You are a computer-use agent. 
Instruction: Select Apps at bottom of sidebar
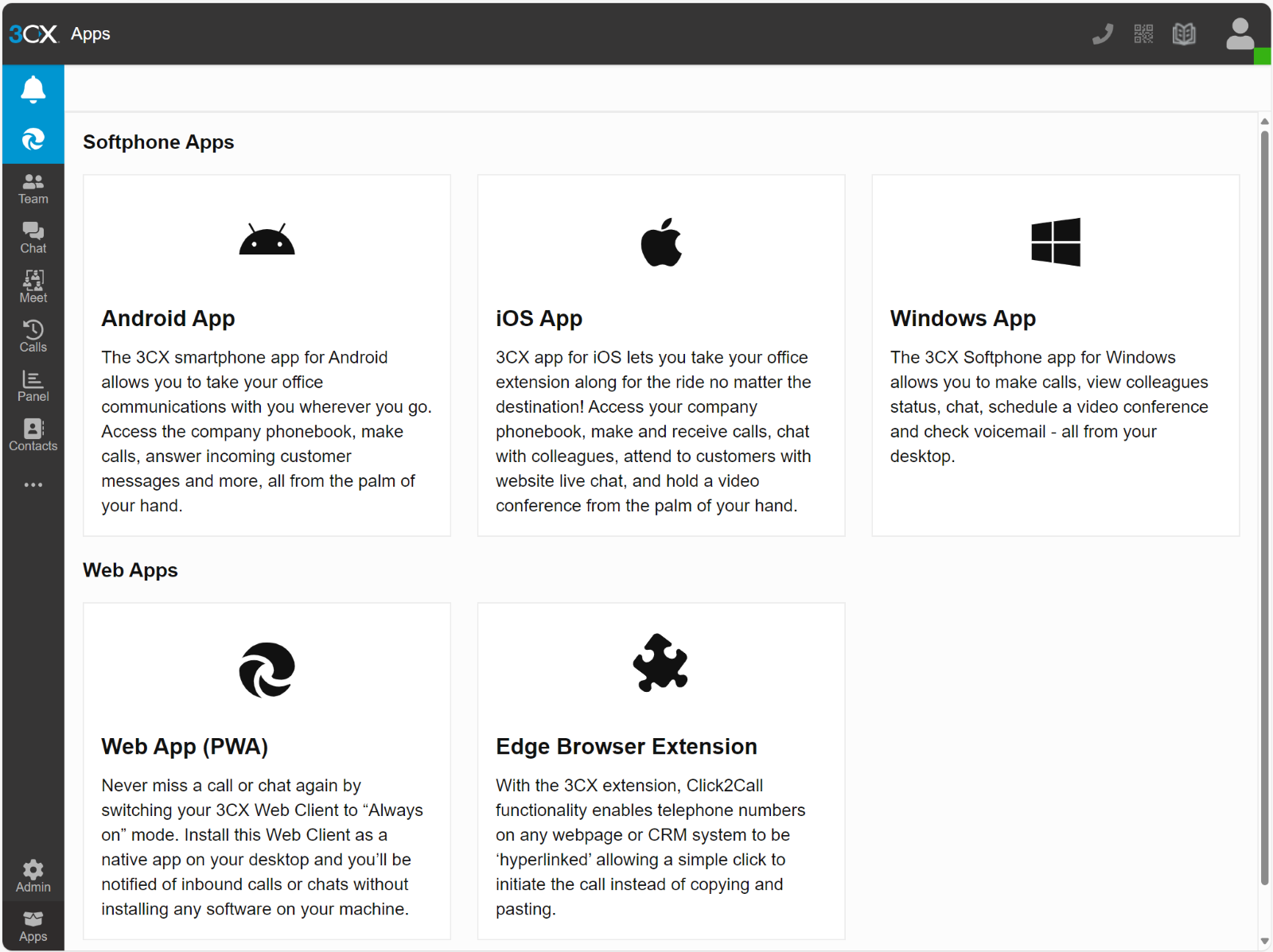(x=33, y=927)
